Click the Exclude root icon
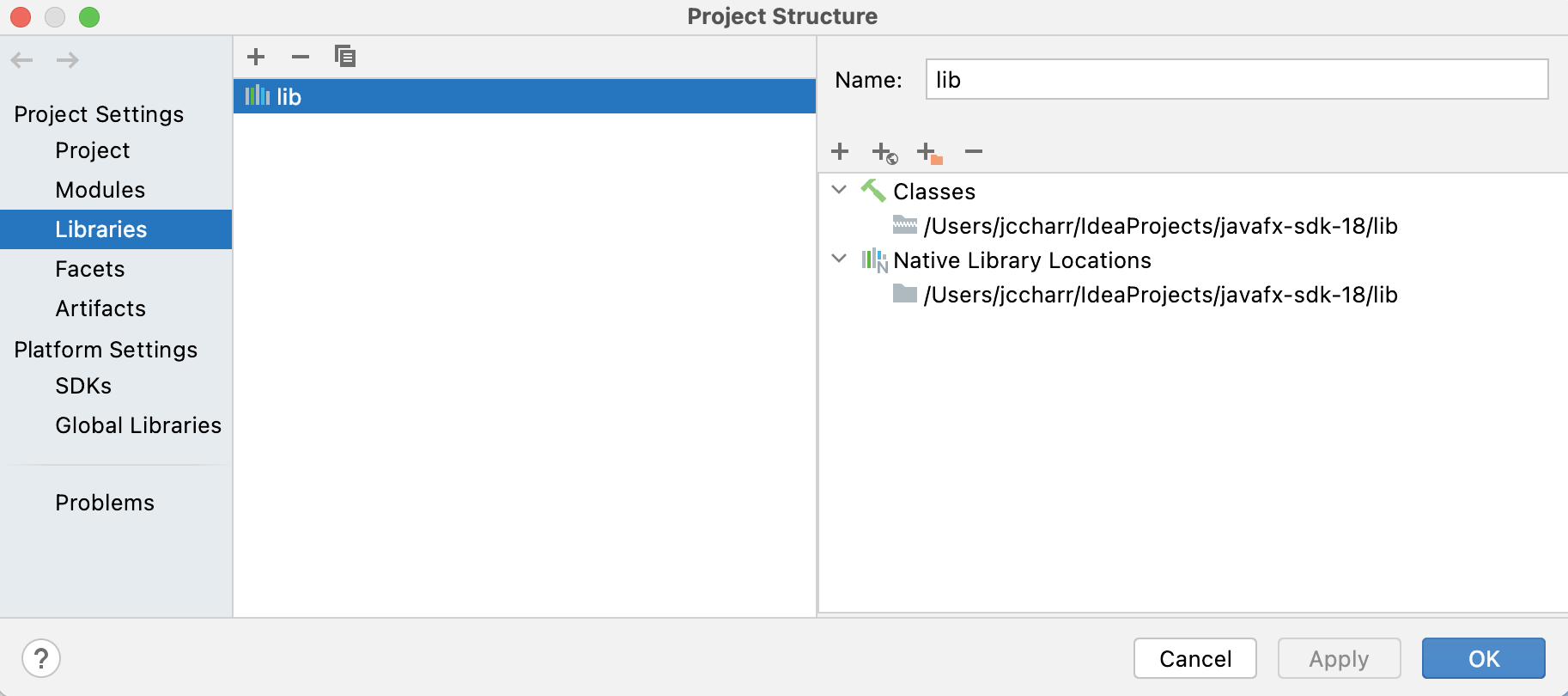 pos(929,153)
